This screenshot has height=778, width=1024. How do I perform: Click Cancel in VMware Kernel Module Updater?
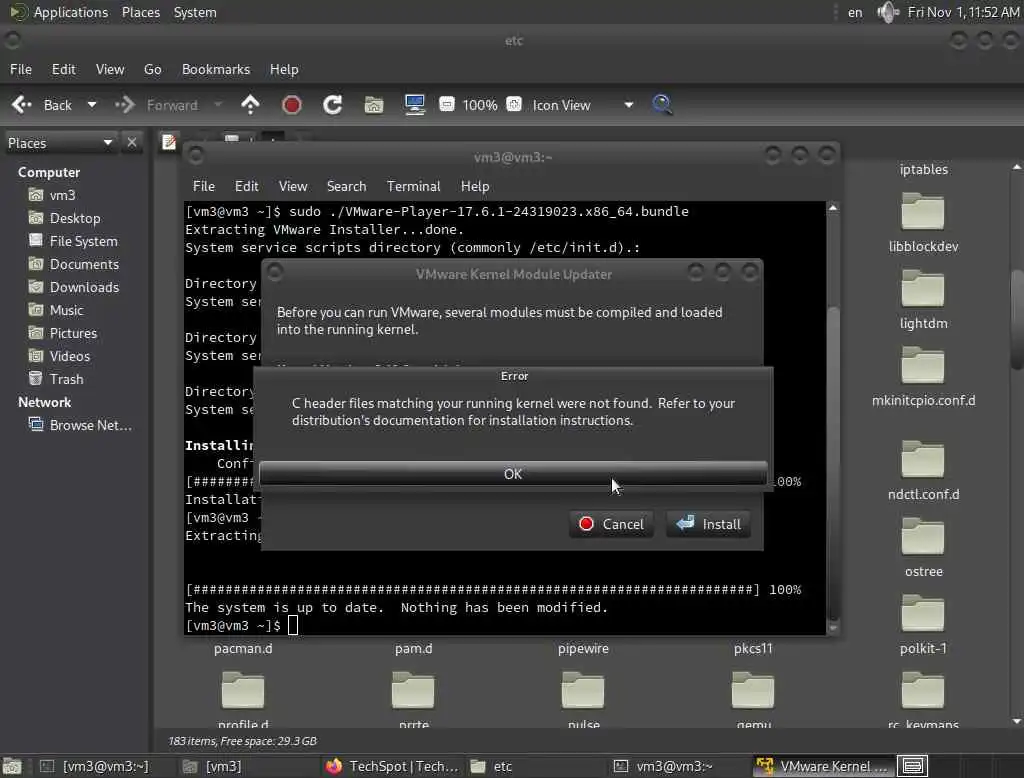point(611,524)
